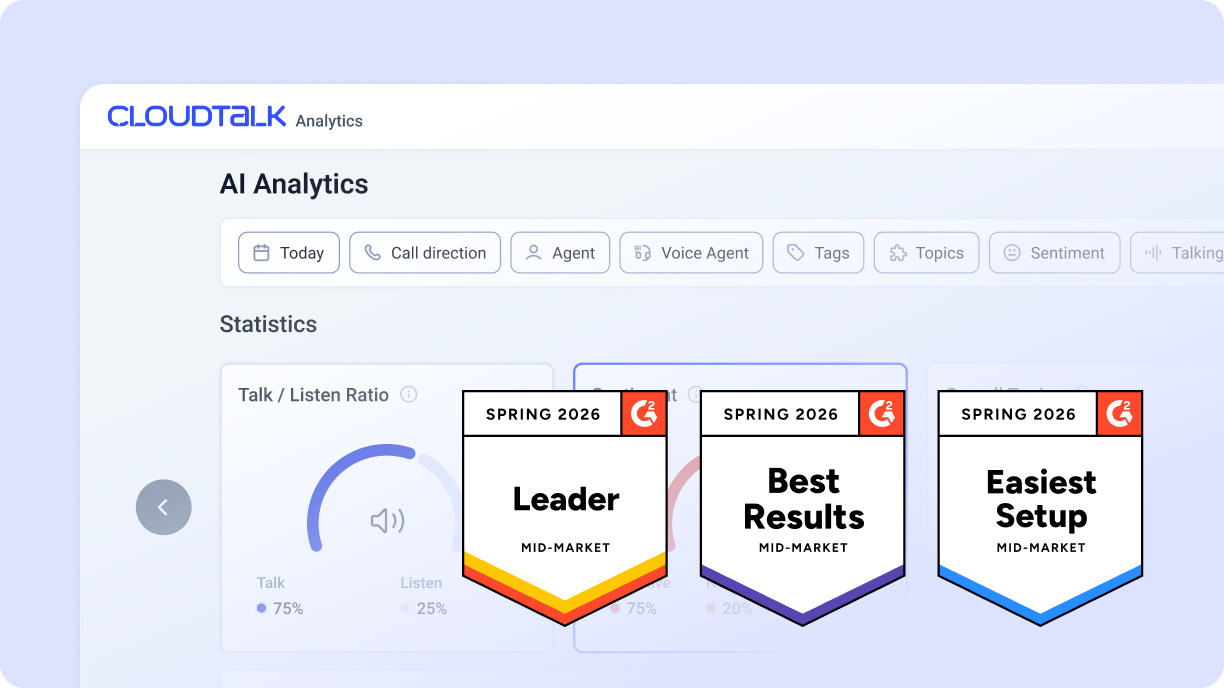Click the smiley icon in the Sentiment filter

pos(1012,253)
